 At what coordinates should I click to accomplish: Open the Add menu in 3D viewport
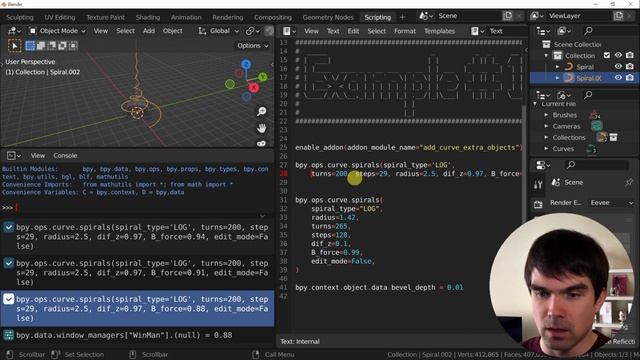coord(149,31)
